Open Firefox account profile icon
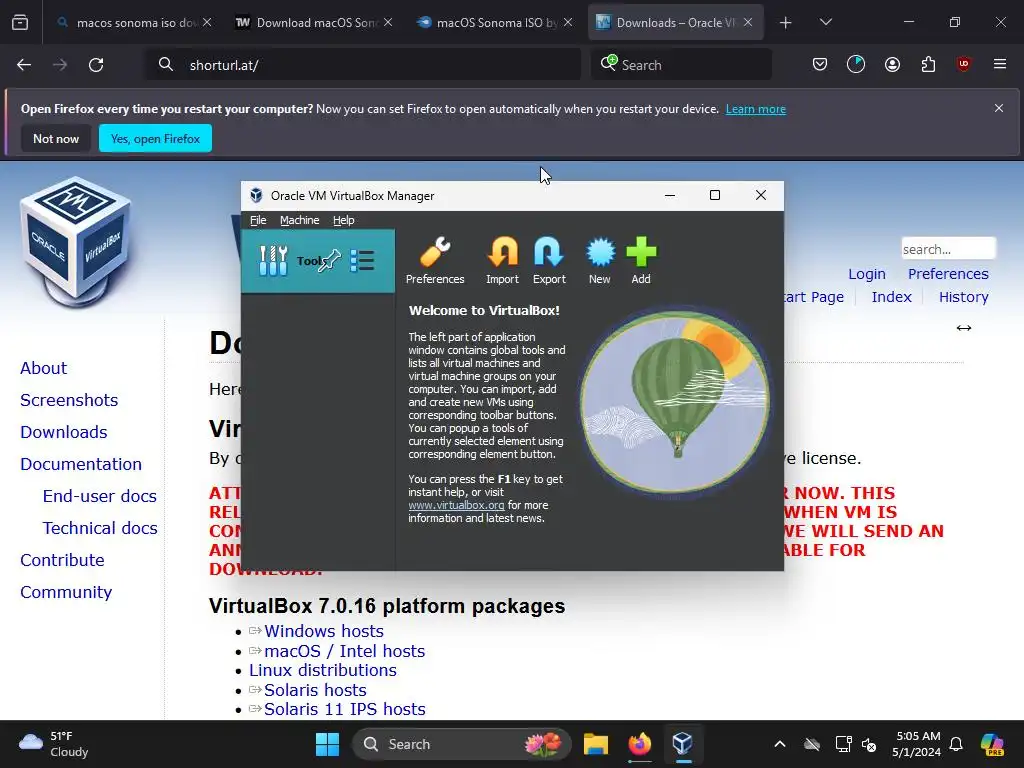 coord(892,65)
